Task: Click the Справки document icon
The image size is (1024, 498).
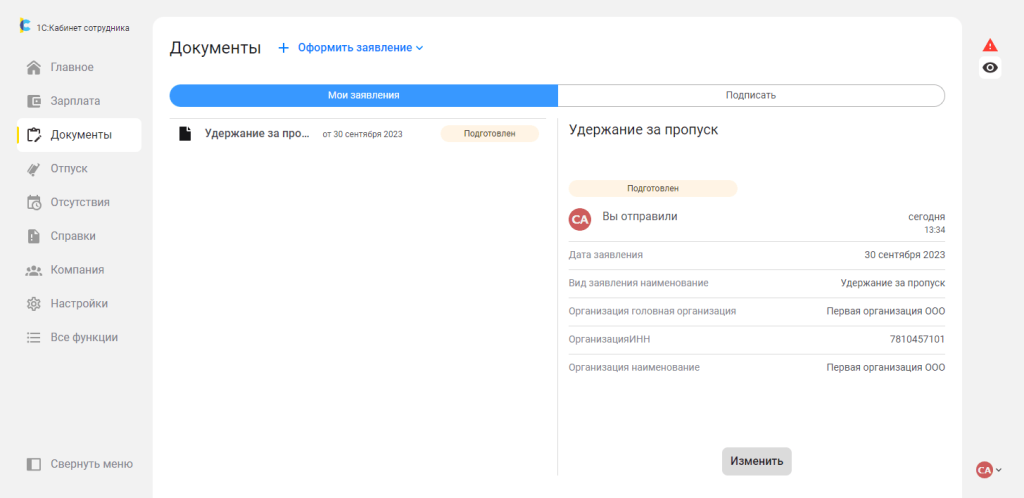Action: coord(34,236)
